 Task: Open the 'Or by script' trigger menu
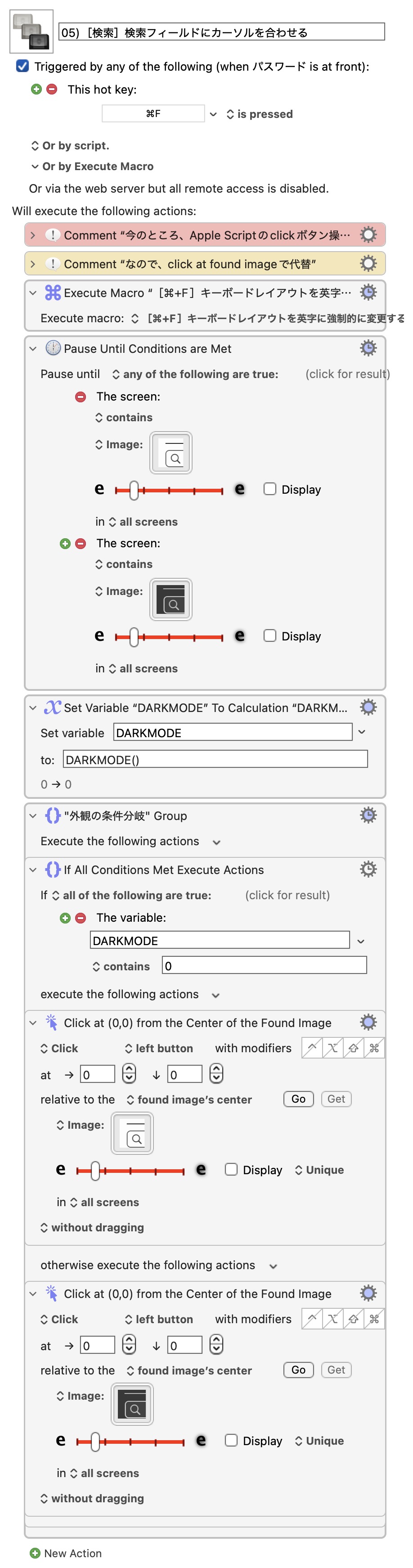coord(70,145)
